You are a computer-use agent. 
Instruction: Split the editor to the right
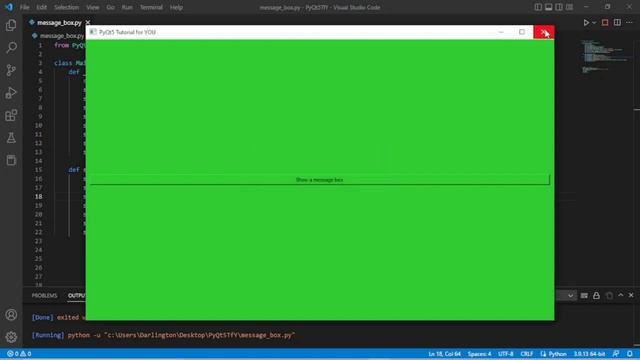pos(617,23)
